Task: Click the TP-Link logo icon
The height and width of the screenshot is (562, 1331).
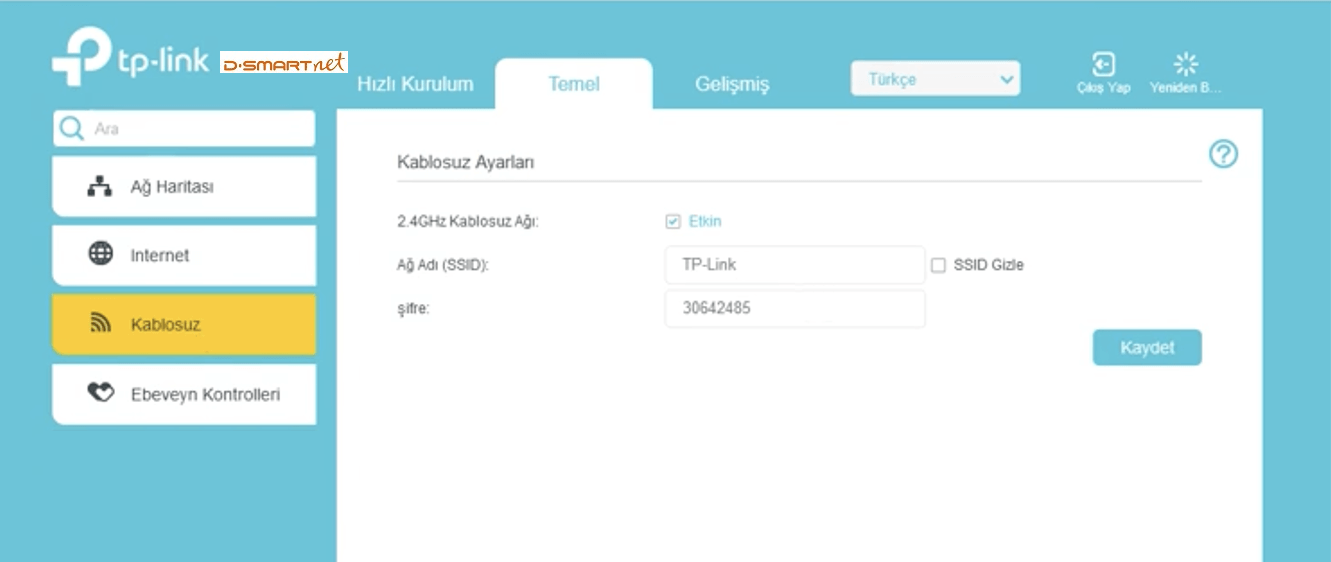Action: point(80,56)
